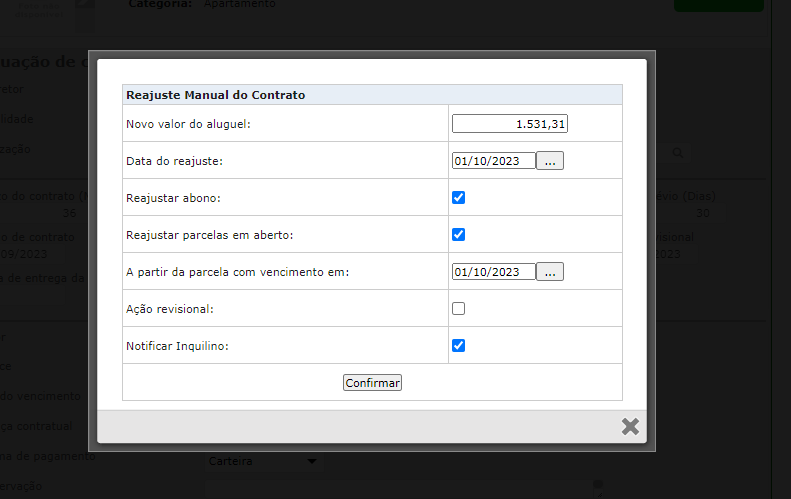Focus the parcela com vencimento date field
This screenshot has width=791, height=499.
tap(493, 271)
